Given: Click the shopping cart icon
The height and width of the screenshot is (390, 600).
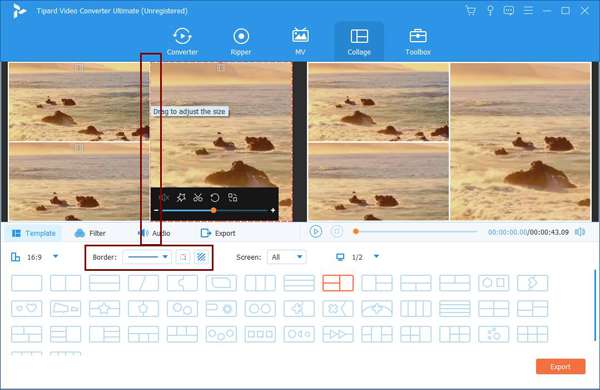Looking at the screenshot, I should tap(471, 10).
